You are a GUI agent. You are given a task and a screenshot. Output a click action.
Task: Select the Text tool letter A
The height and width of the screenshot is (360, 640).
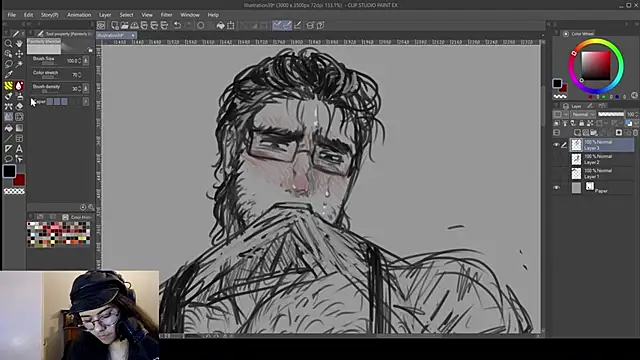tap(19, 149)
